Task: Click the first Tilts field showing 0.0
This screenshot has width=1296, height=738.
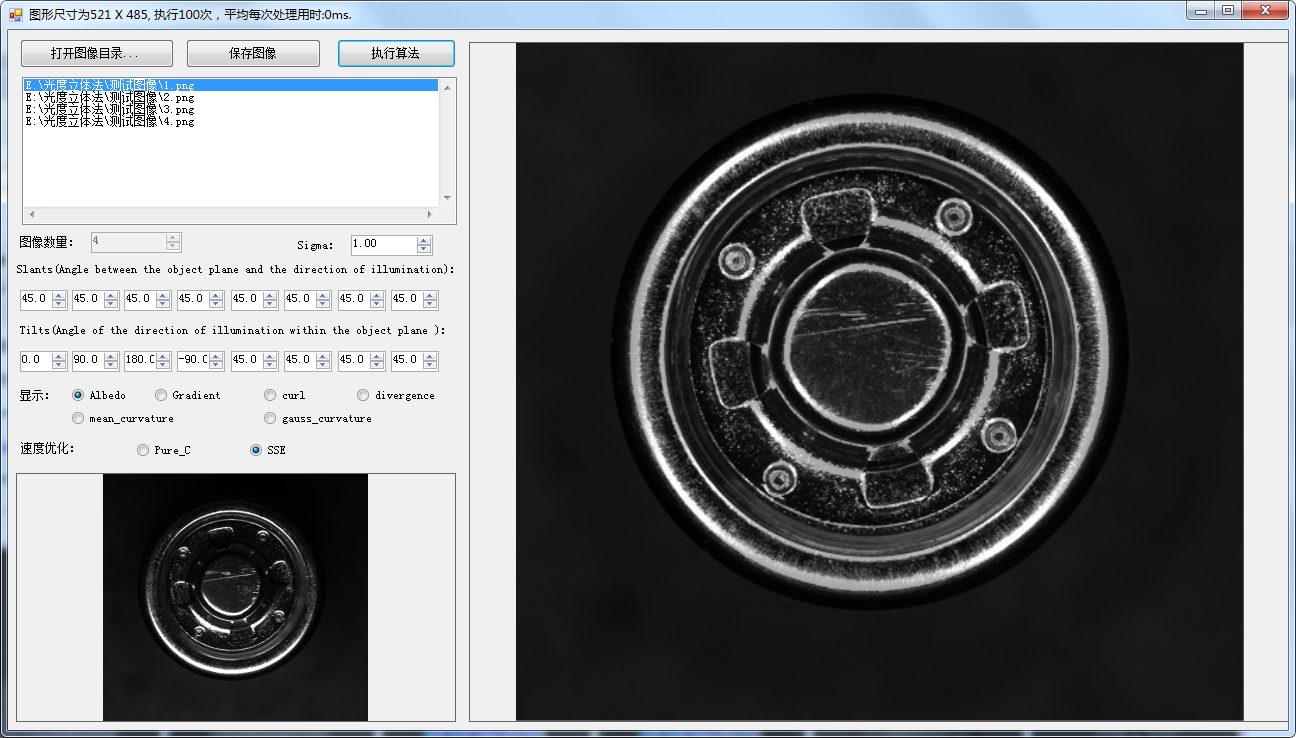Action: pos(34,360)
